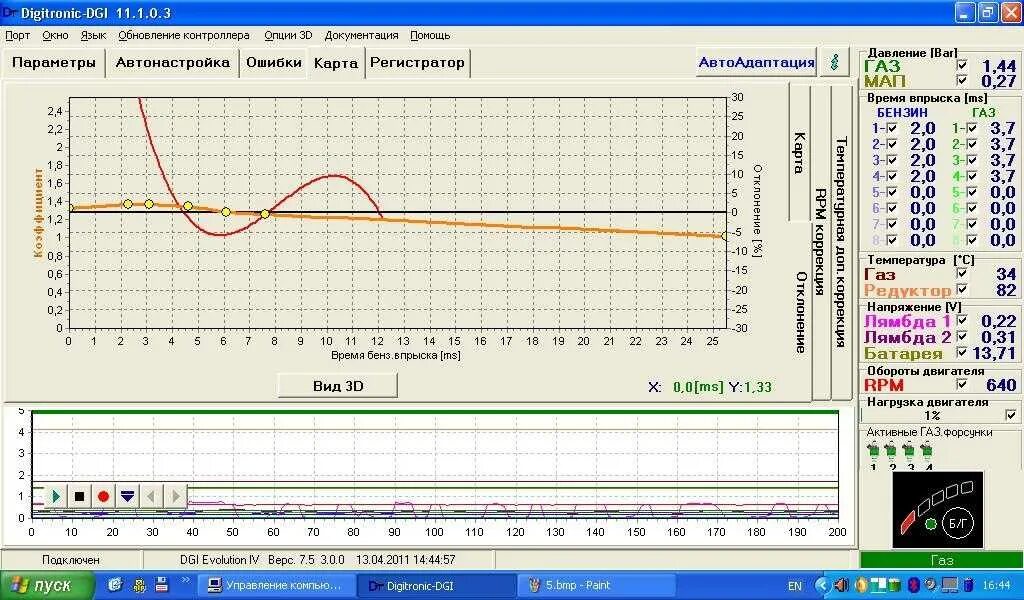Click the EN language indicator
The image size is (1024, 600).
point(795,586)
